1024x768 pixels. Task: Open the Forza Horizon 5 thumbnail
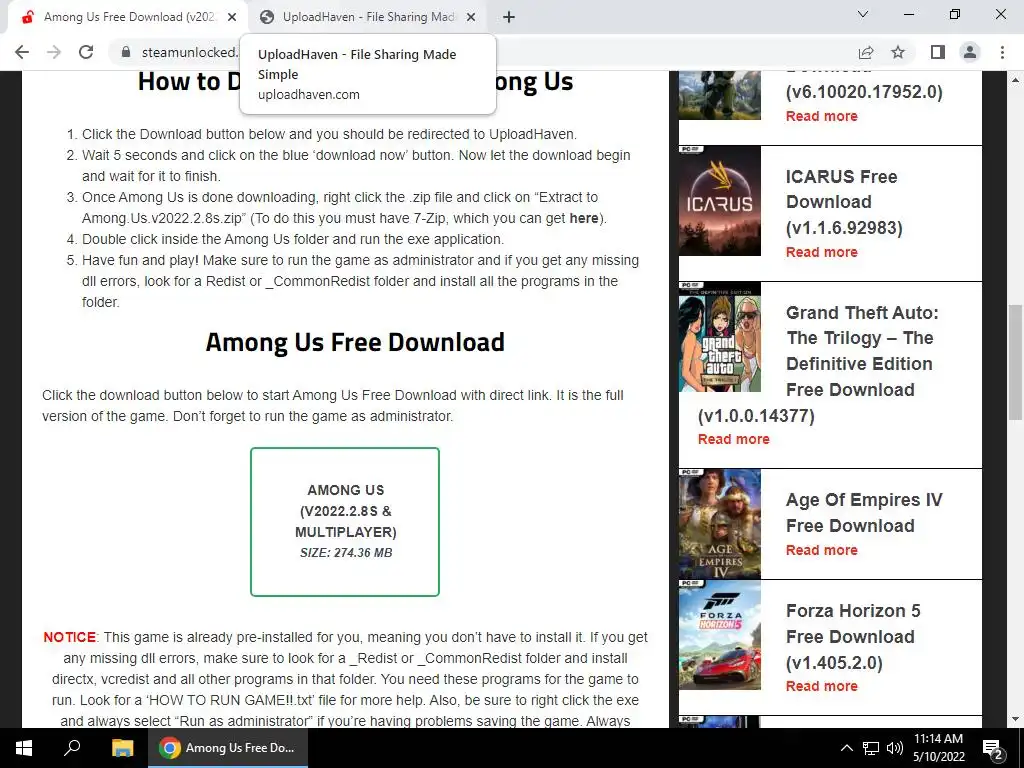[x=720, y=635]
